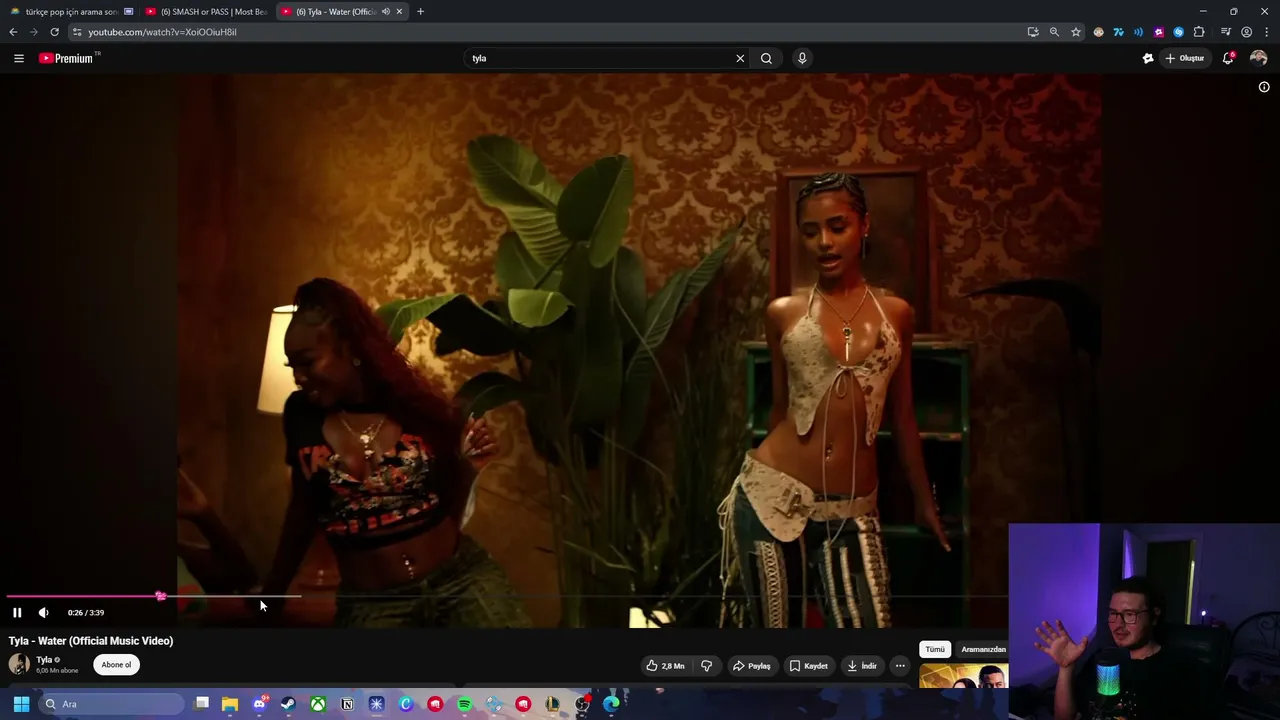Switch to the 'SMASH or PASS' tab
The image size is (1280, 720).
pos(206,12)
